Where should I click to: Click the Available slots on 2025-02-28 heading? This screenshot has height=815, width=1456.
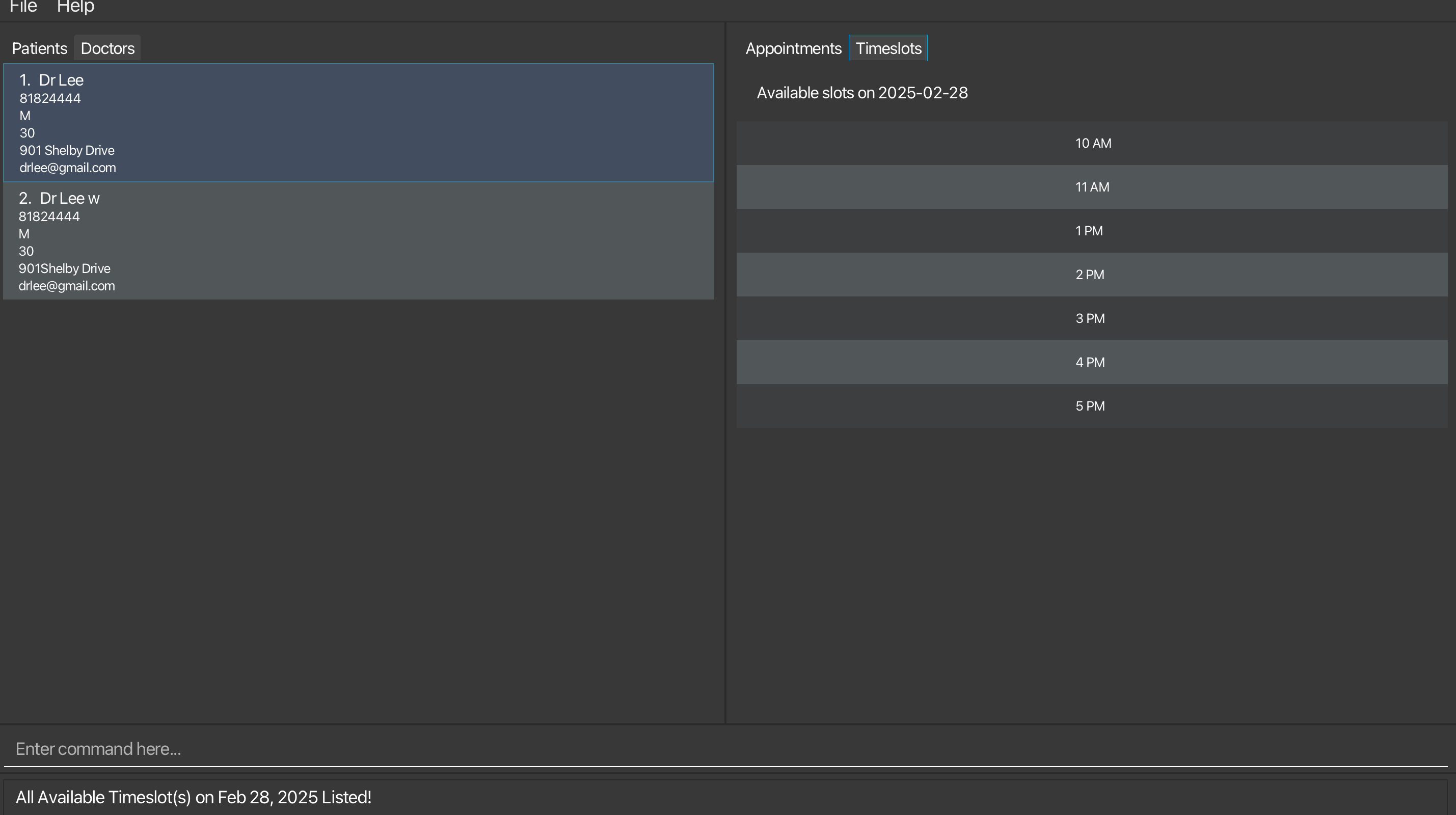862,93
